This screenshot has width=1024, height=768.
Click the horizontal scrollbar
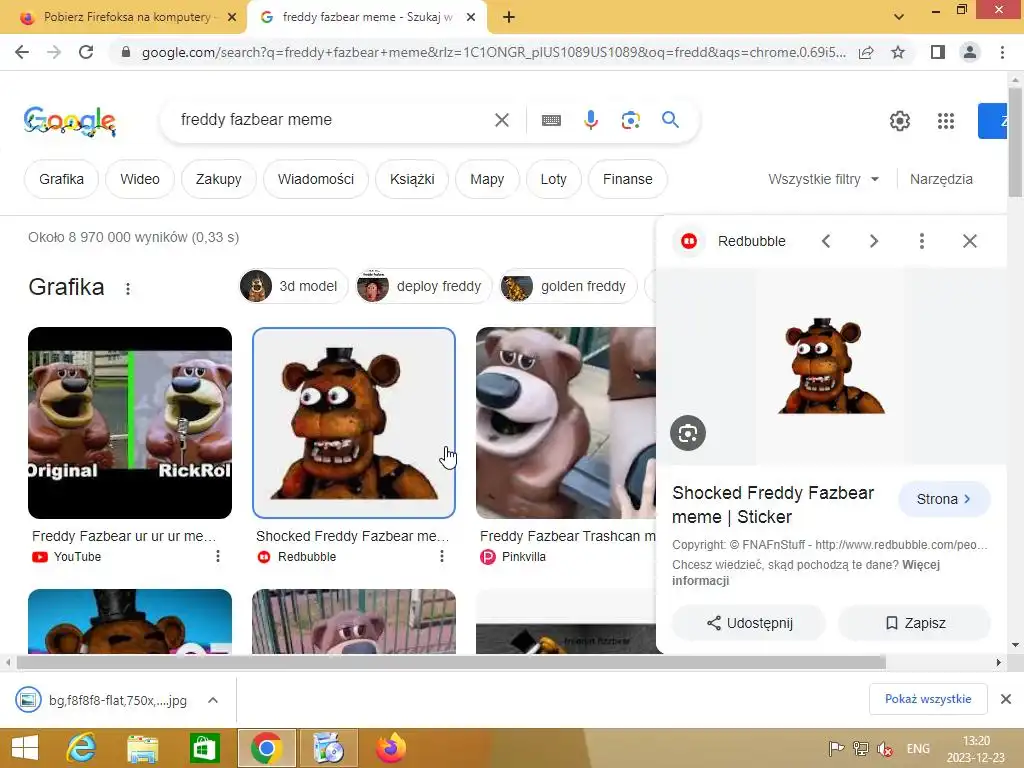tap(451, 662)
